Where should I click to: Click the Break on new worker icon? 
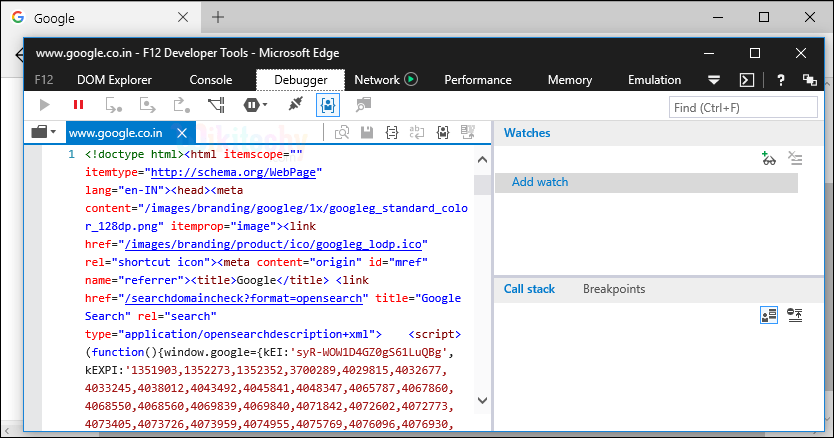(216, 105)
